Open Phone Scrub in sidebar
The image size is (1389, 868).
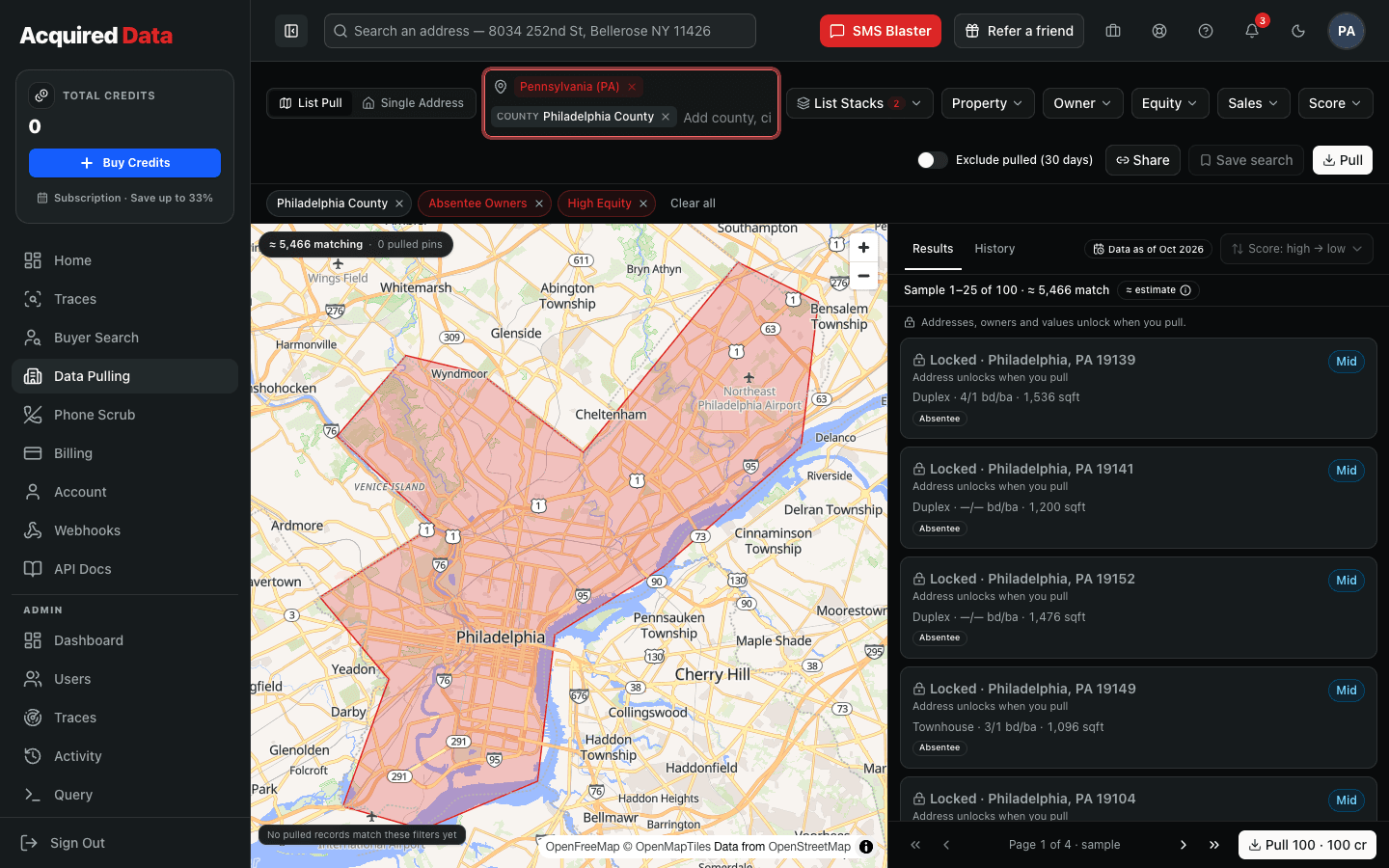point(124,415)
